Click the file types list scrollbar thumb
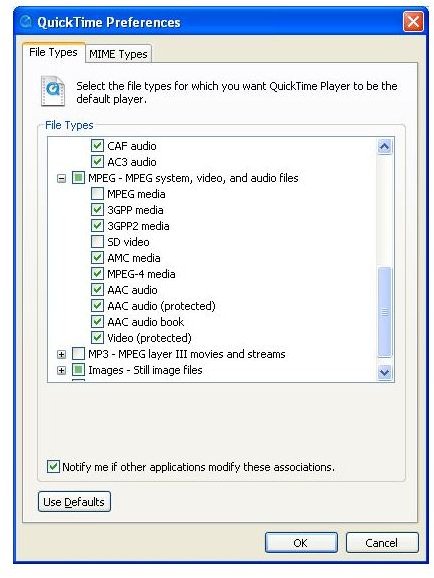Viewport: 434px width, 578px height. [384, 312]
